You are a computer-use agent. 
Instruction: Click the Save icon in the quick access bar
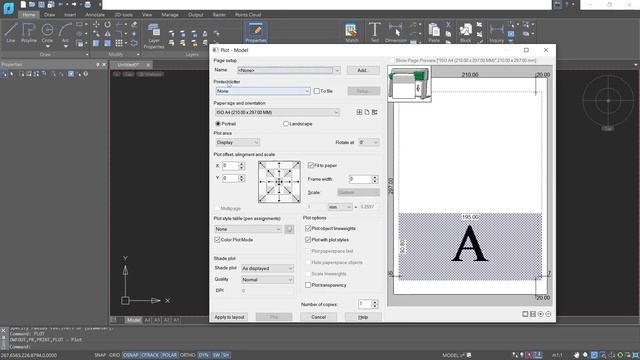pyautogui.click(x=41, y=4)
